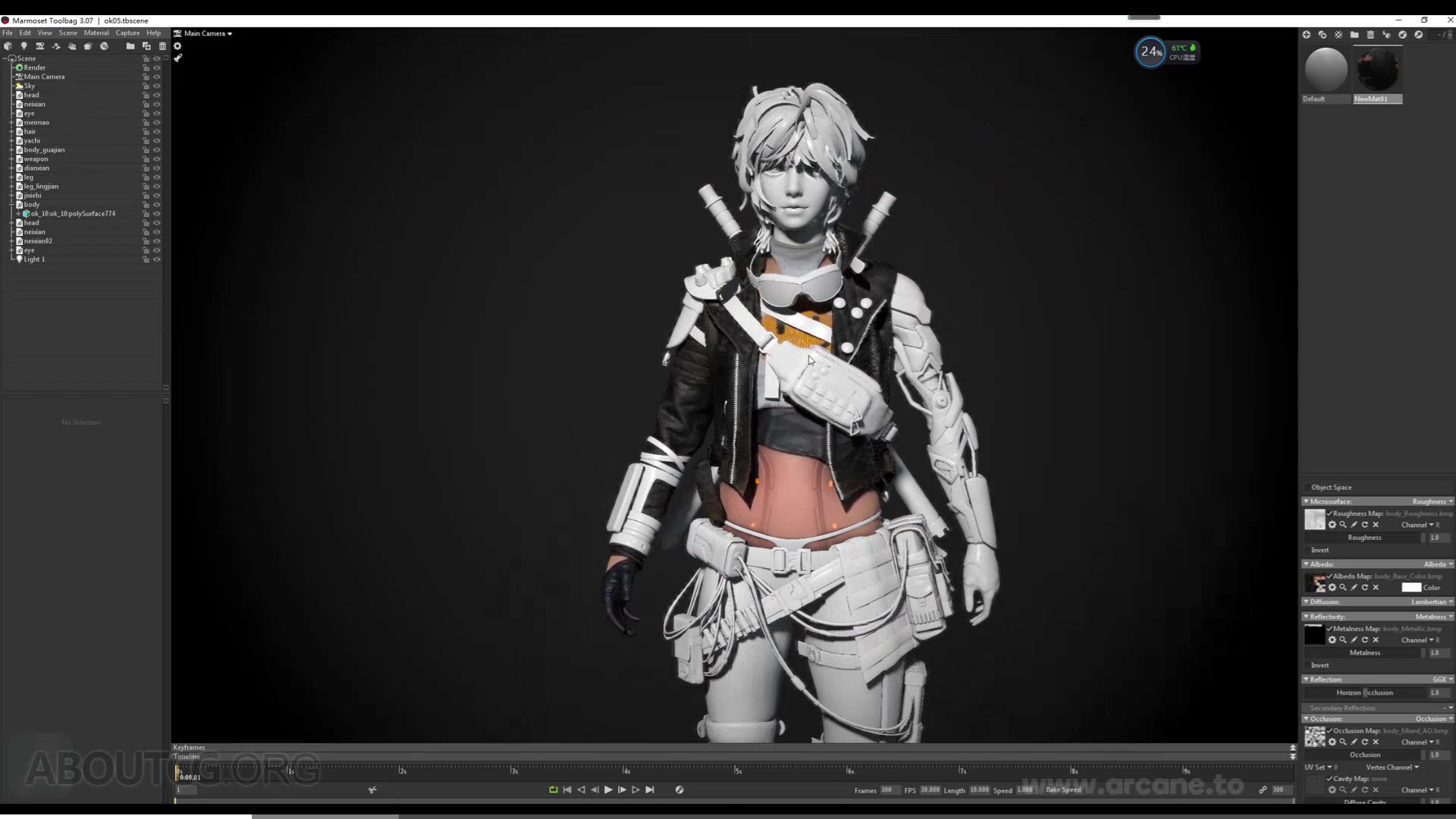Enable Invert checkbox under Roughness

point(1307,551)
